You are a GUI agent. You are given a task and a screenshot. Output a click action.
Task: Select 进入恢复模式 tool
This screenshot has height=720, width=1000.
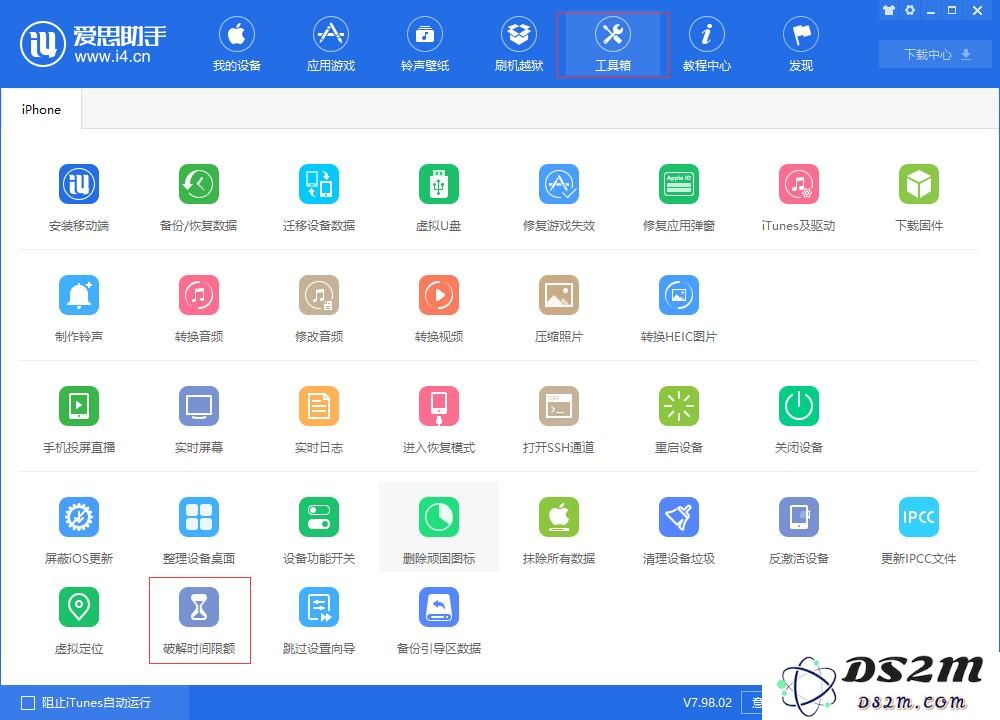439,420
